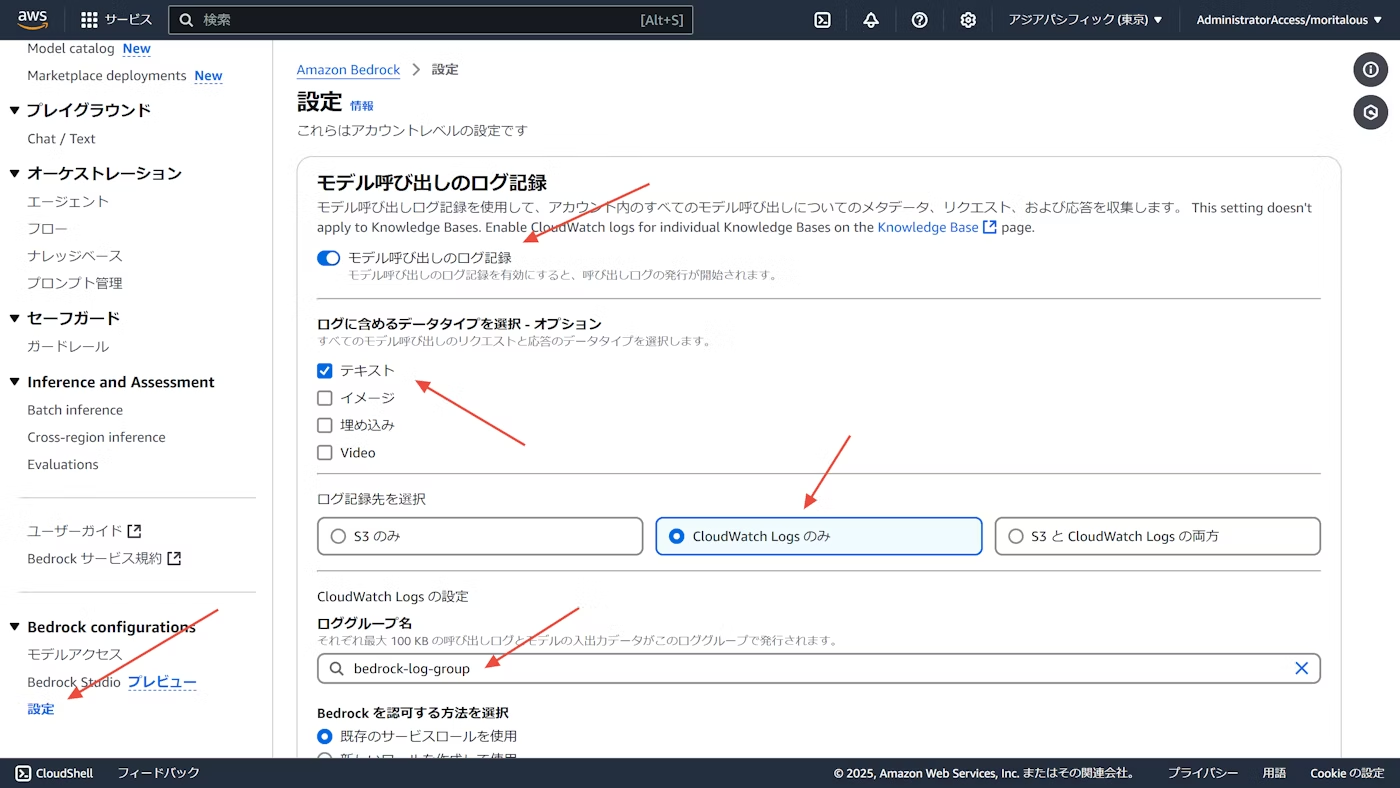Click the CloudShell icon in footer
This screenshot has width=1400, height=788.
(x=23, y=773)
